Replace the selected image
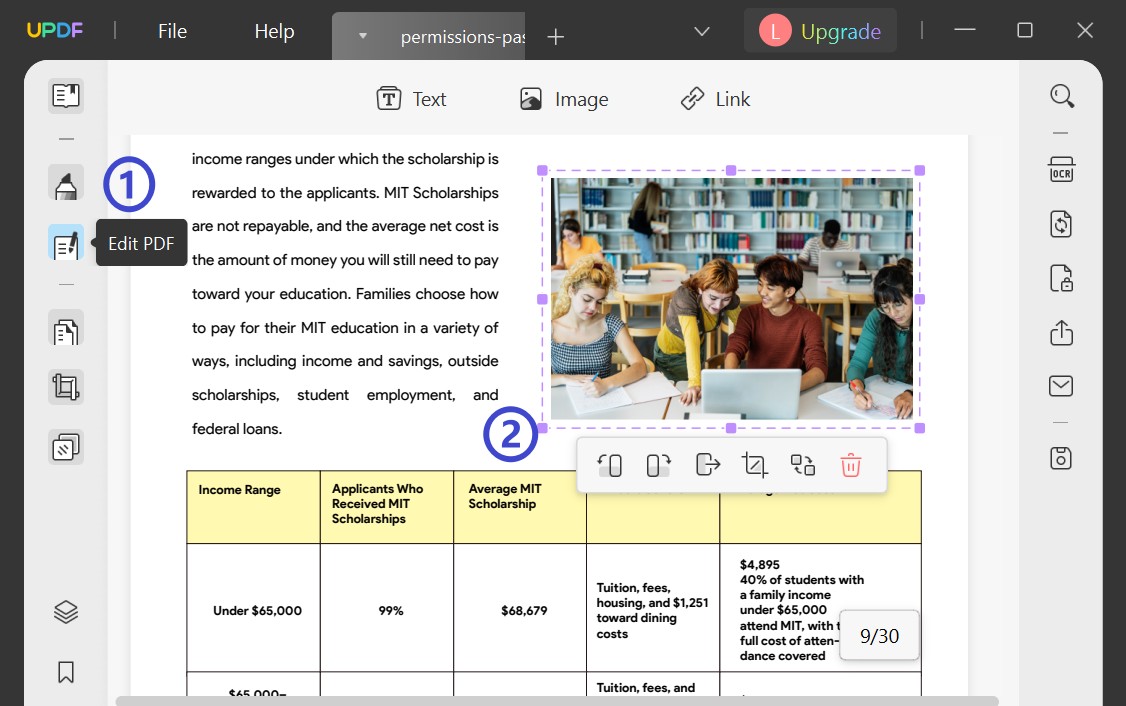The image size is (1126, 706). 802,464
